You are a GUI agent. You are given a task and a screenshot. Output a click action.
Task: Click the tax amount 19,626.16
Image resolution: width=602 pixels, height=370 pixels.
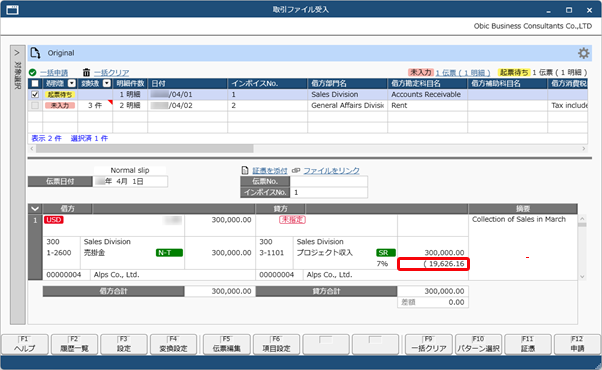point(433,264)
